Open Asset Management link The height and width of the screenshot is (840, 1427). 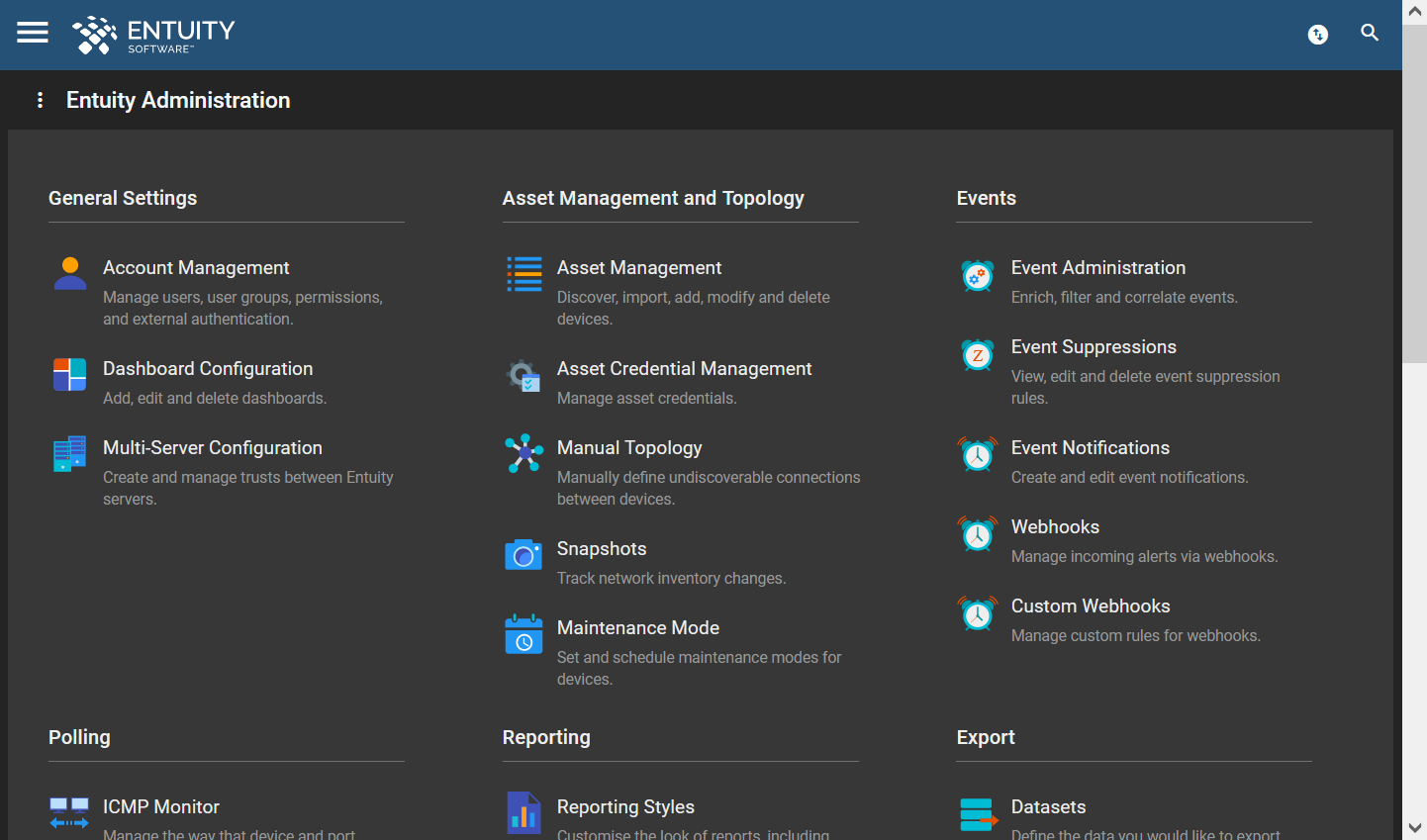pos(639,268)
